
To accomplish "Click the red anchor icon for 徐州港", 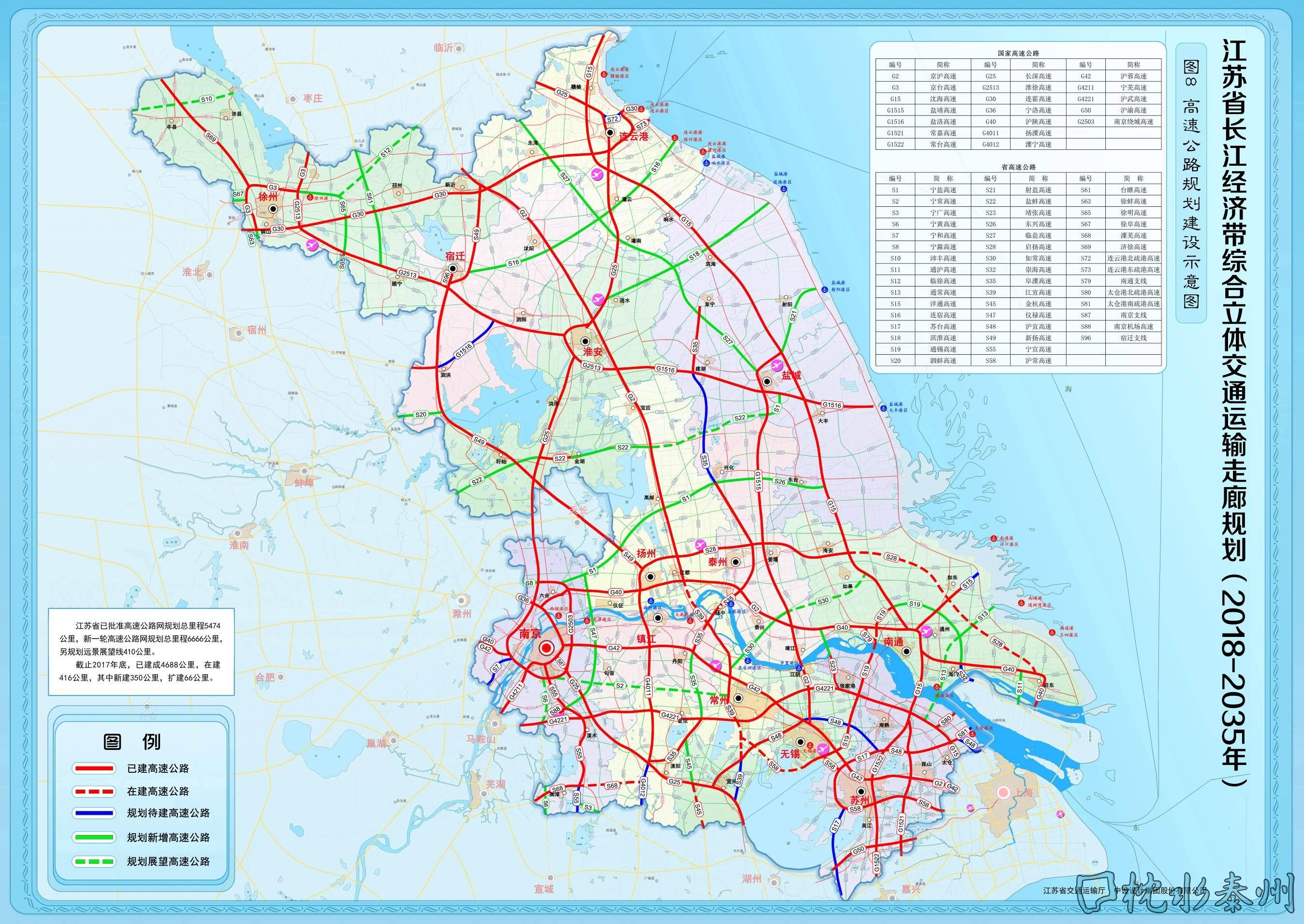I will click(310, 198).
